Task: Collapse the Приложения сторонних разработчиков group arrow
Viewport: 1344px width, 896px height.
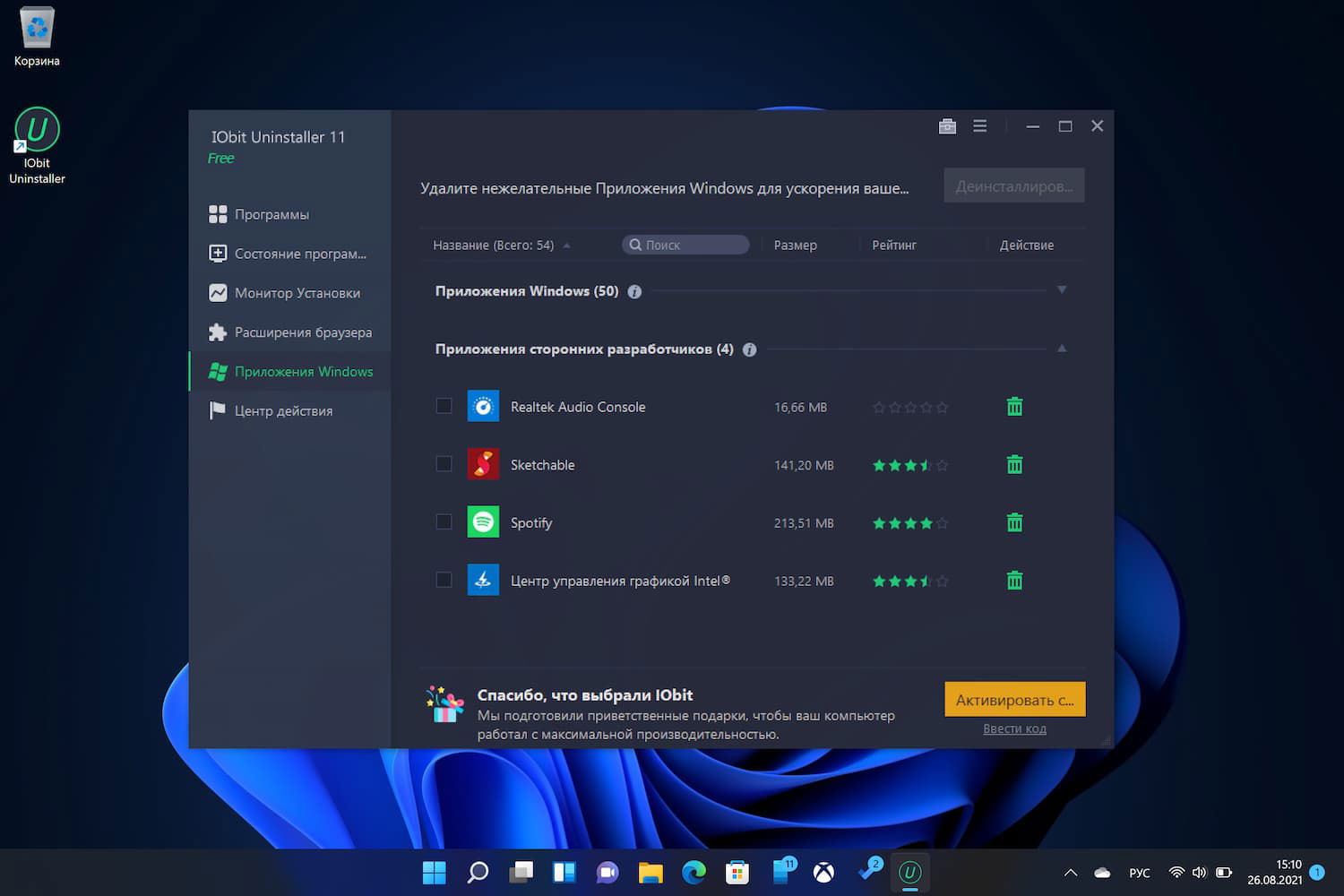Action: (1062, 349)
